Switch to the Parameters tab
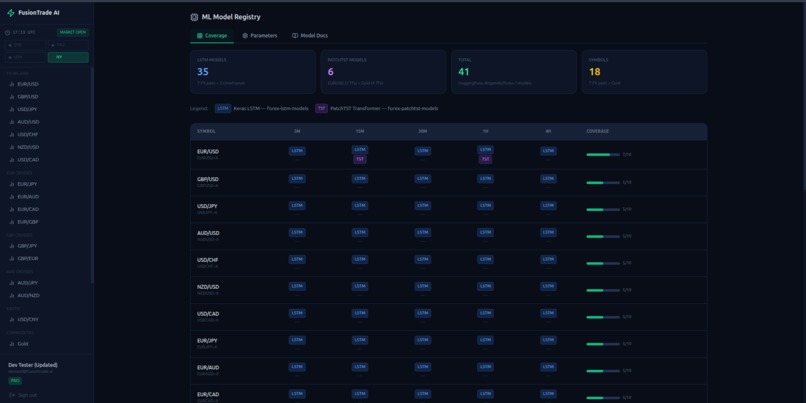The height and width of the screenshot is (403, 806). pyautogui.click(x=260, y=35)
